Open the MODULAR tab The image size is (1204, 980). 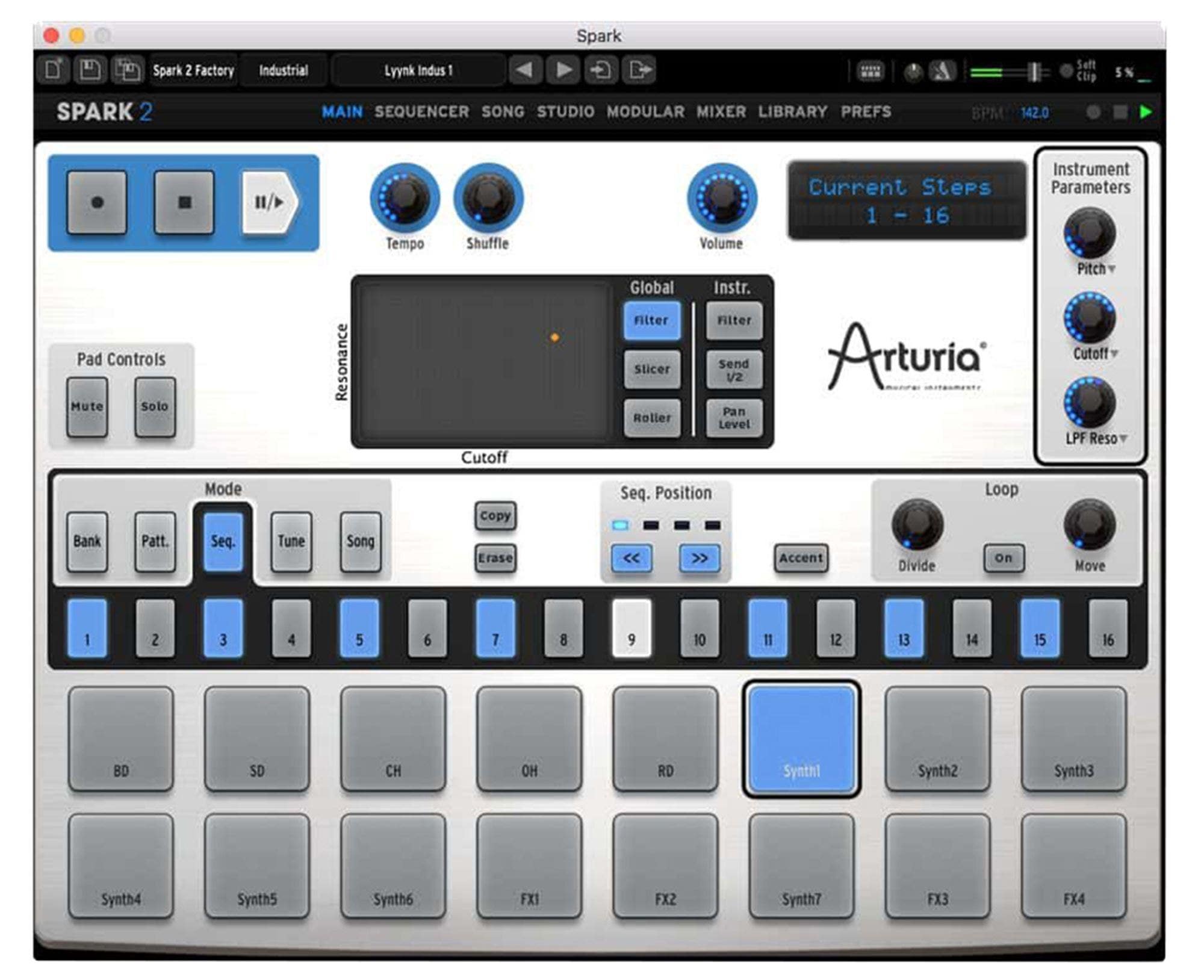(645, 112)
